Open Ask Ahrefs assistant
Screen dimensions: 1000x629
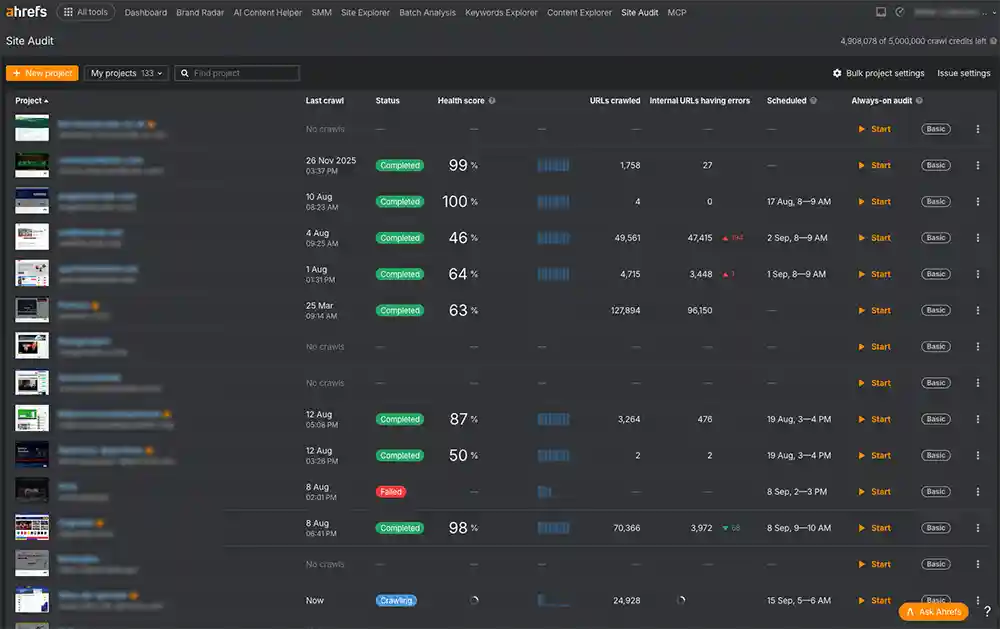click(933, 612)
